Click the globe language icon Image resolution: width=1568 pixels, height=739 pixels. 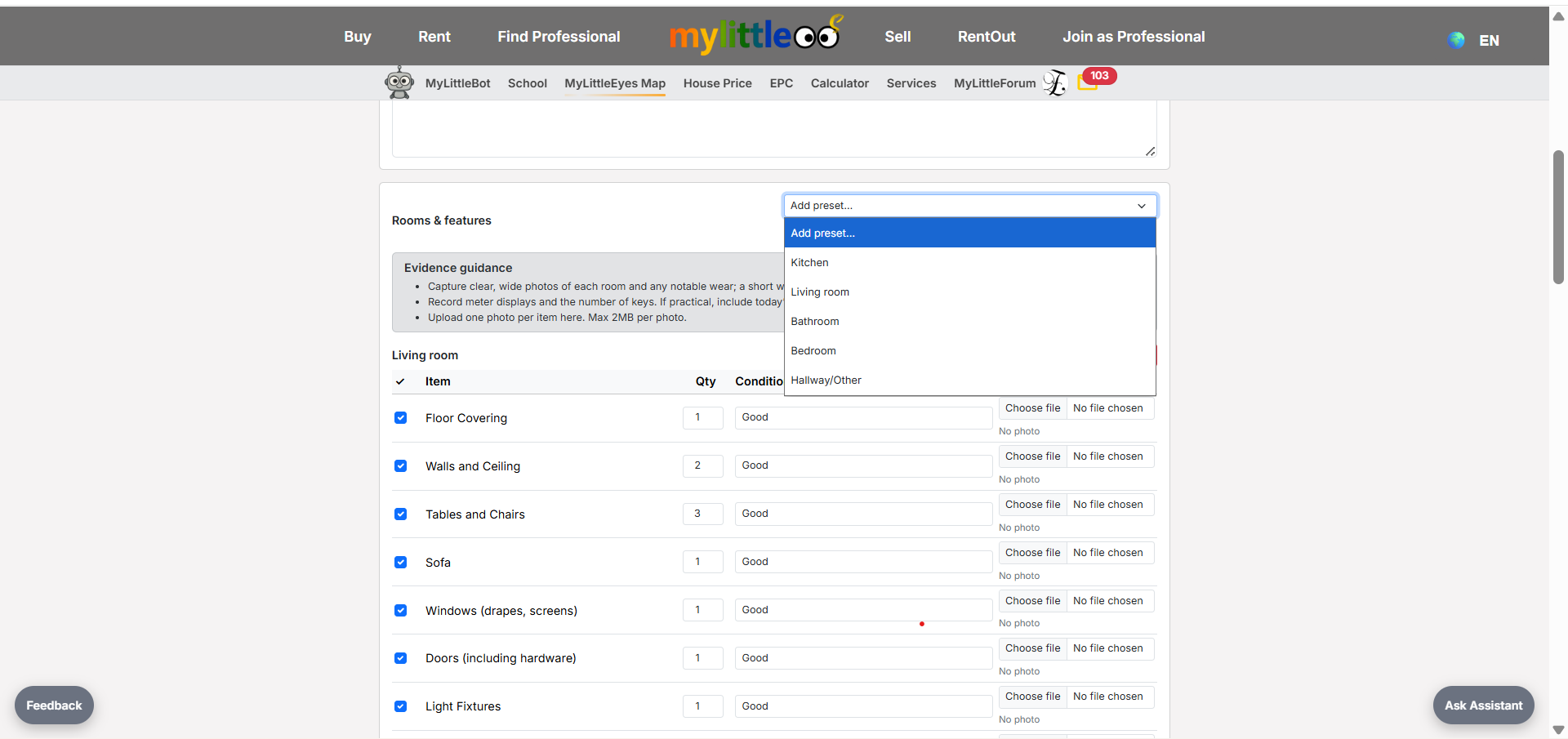pos(1456,40)
